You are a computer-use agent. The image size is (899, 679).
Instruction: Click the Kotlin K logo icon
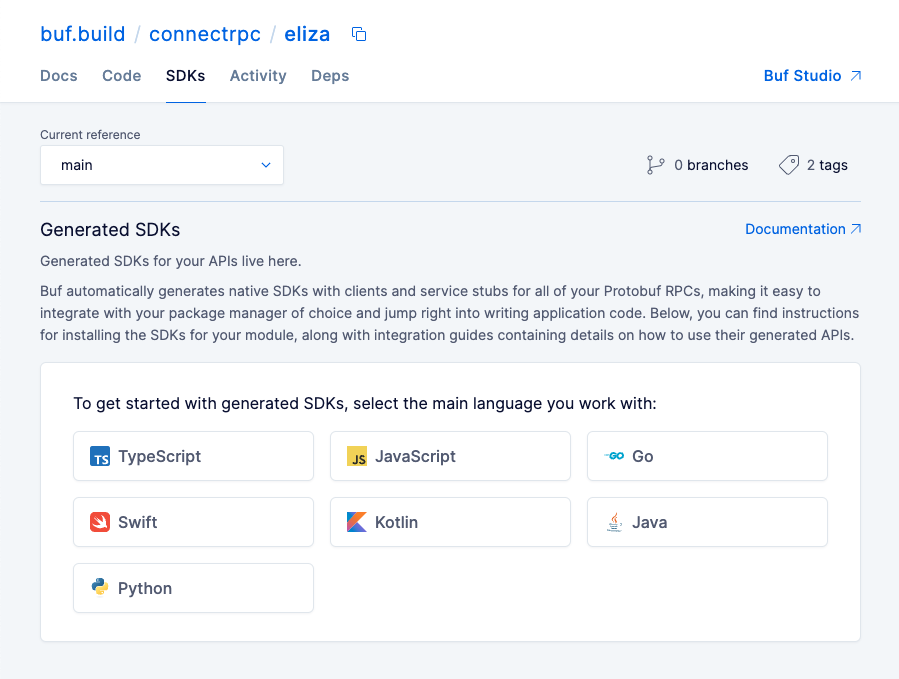click(357, 522)
